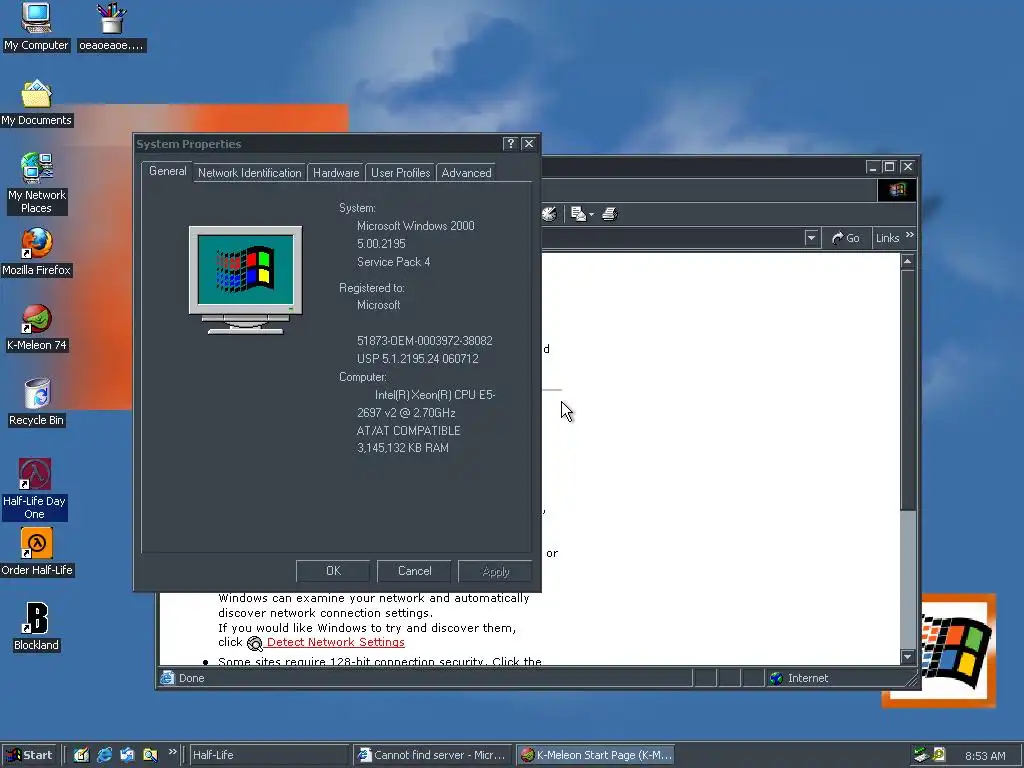The height and width of the screenshot is (768, 1024).
Task: Click the IE vertical scrollbar thumb
Action: [908, 391]
